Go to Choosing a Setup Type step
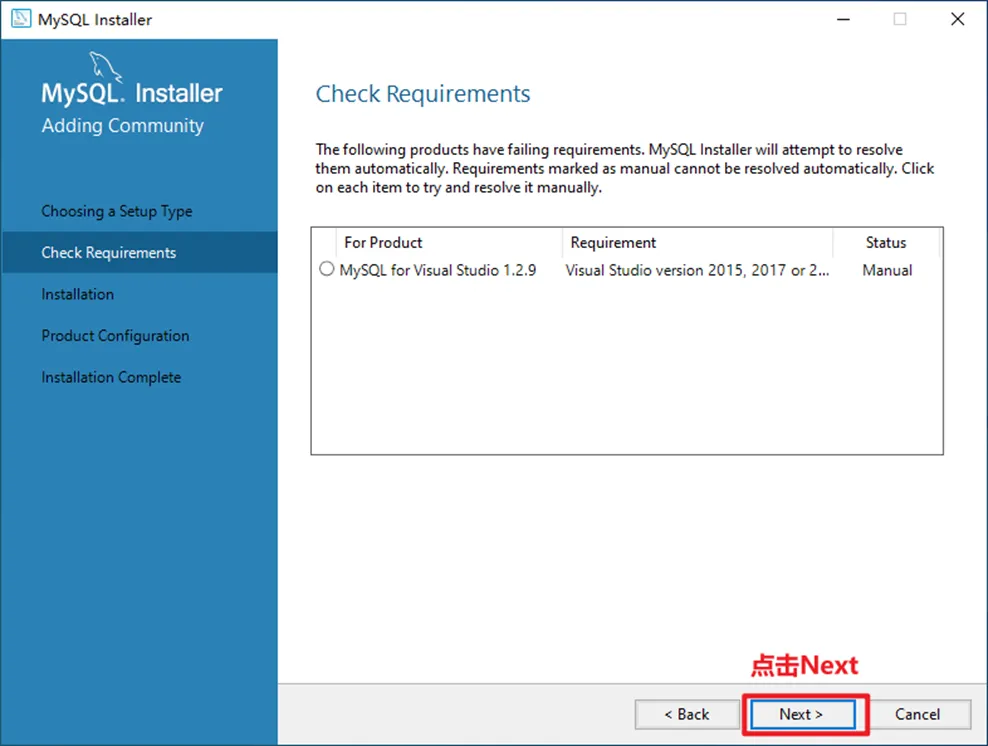 click(117, 211)
